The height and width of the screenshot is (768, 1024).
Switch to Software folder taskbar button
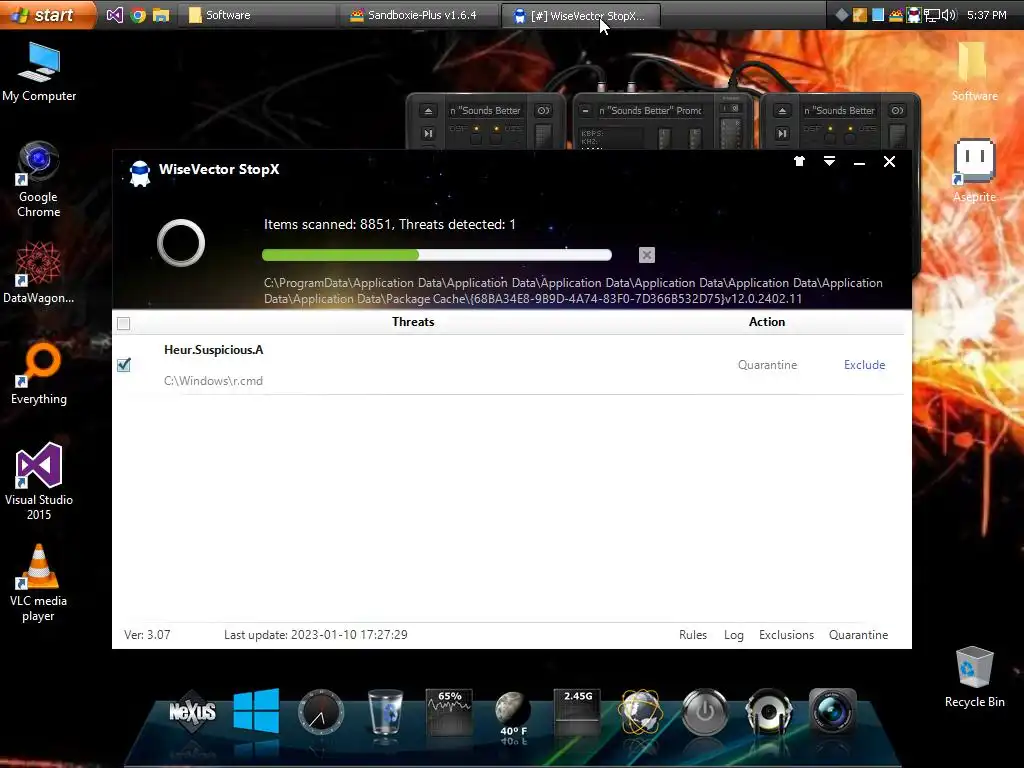pyautogui.click(x=258, y=15)
